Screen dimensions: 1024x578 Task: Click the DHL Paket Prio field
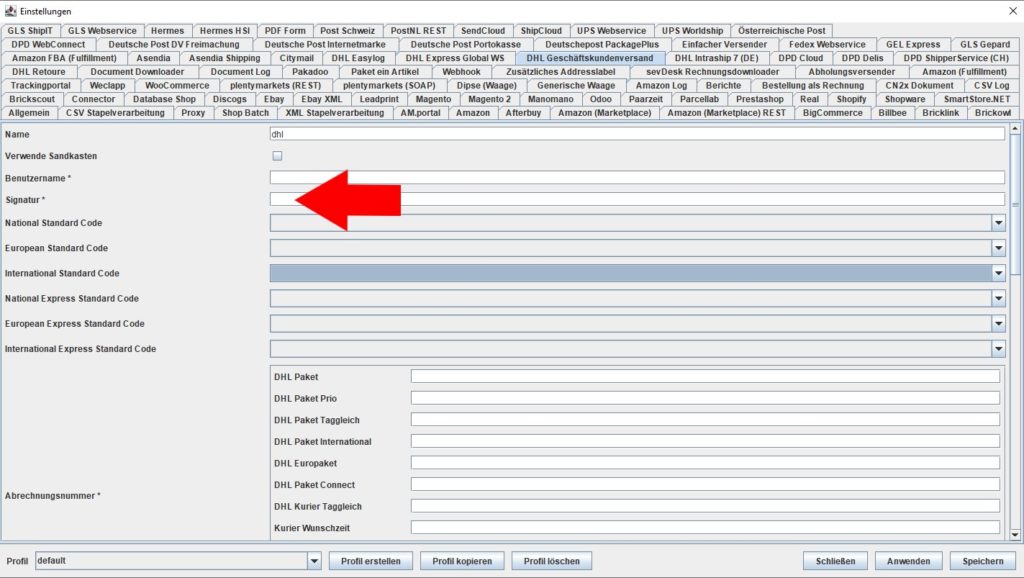(705, 398)
